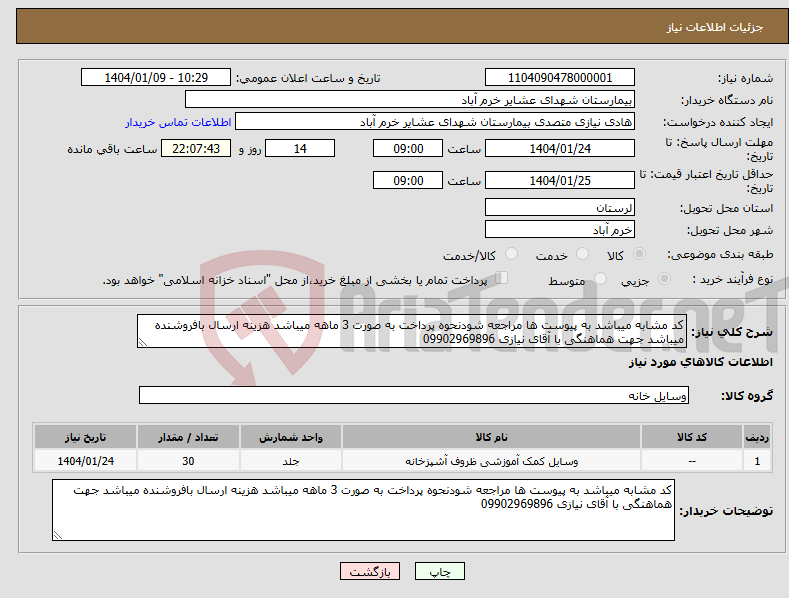
Task: Click the resize grip of description textarea
Action: click(143, 342)
